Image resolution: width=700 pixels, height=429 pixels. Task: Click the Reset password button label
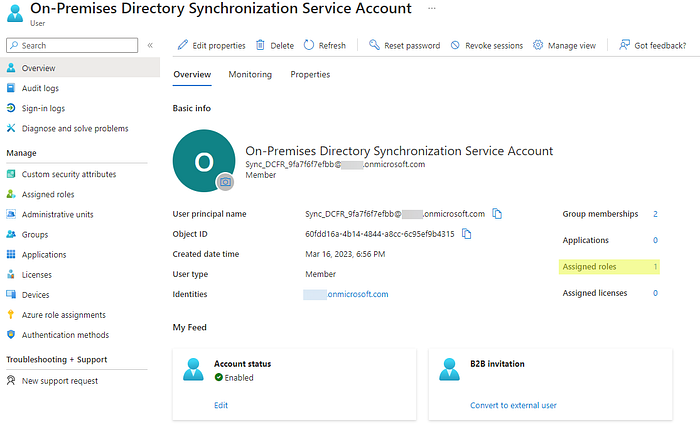coord(412,46)
